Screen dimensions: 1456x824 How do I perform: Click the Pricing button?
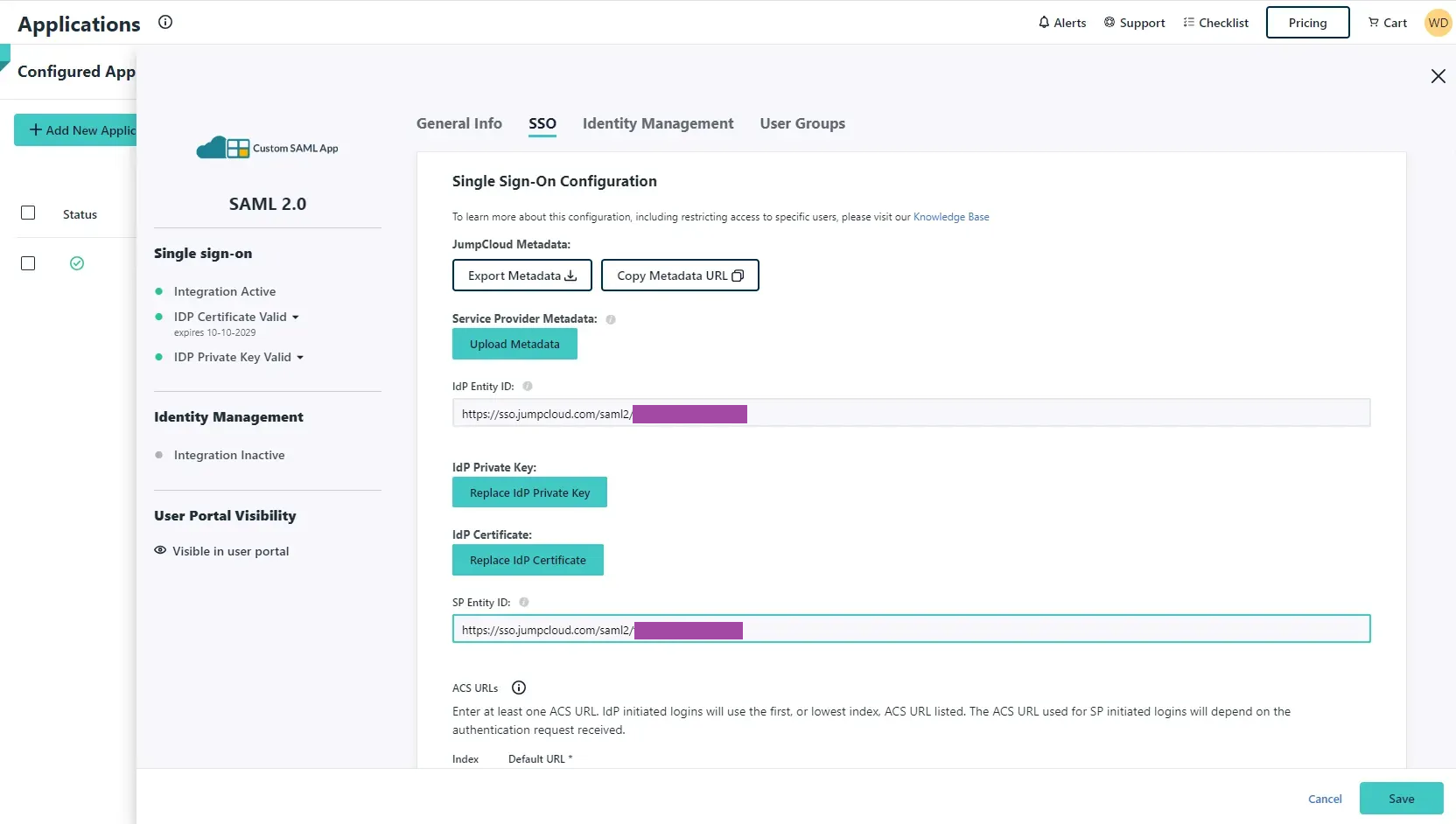point(1307,23)
